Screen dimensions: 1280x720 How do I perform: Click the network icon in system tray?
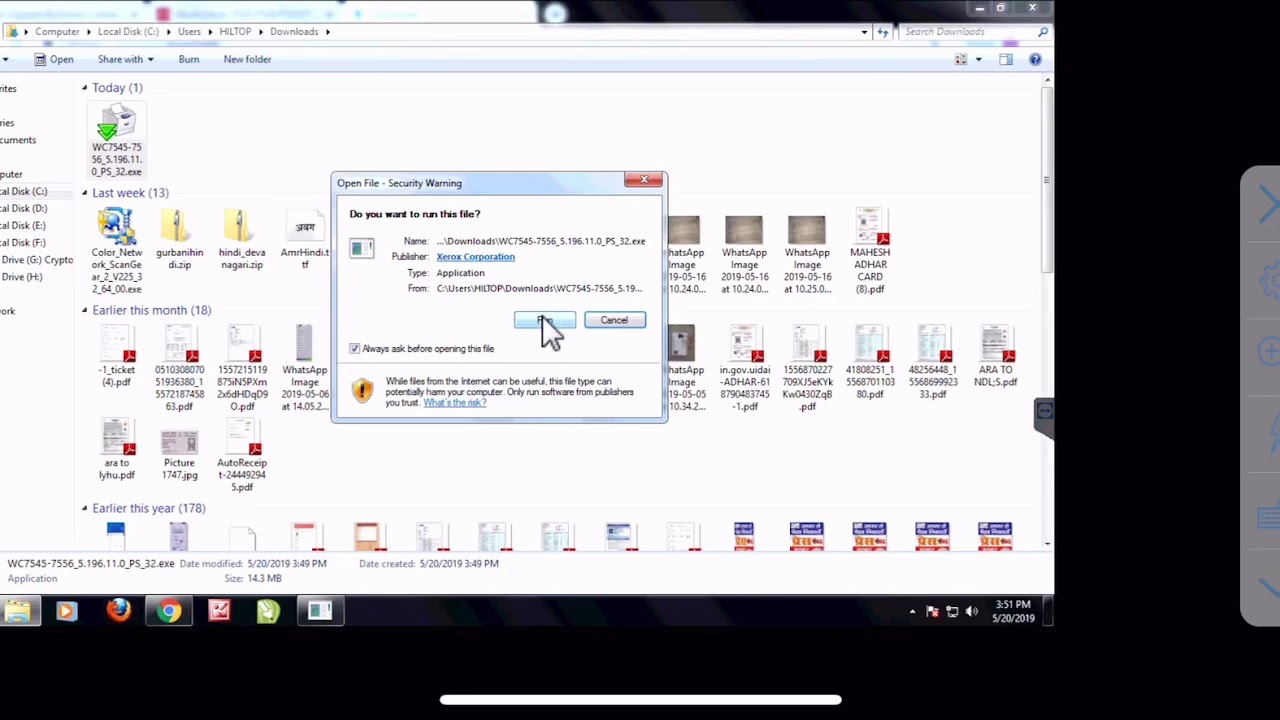click(952, 611)
